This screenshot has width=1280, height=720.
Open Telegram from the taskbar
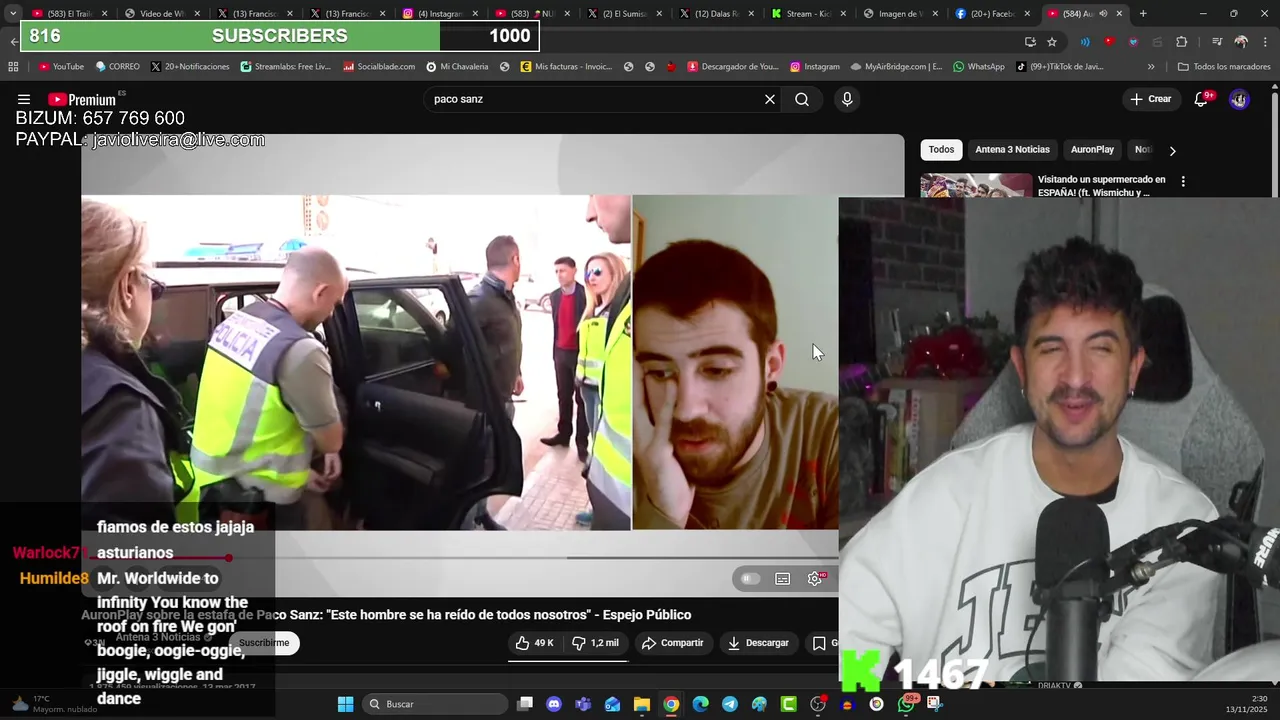(730, 704)
